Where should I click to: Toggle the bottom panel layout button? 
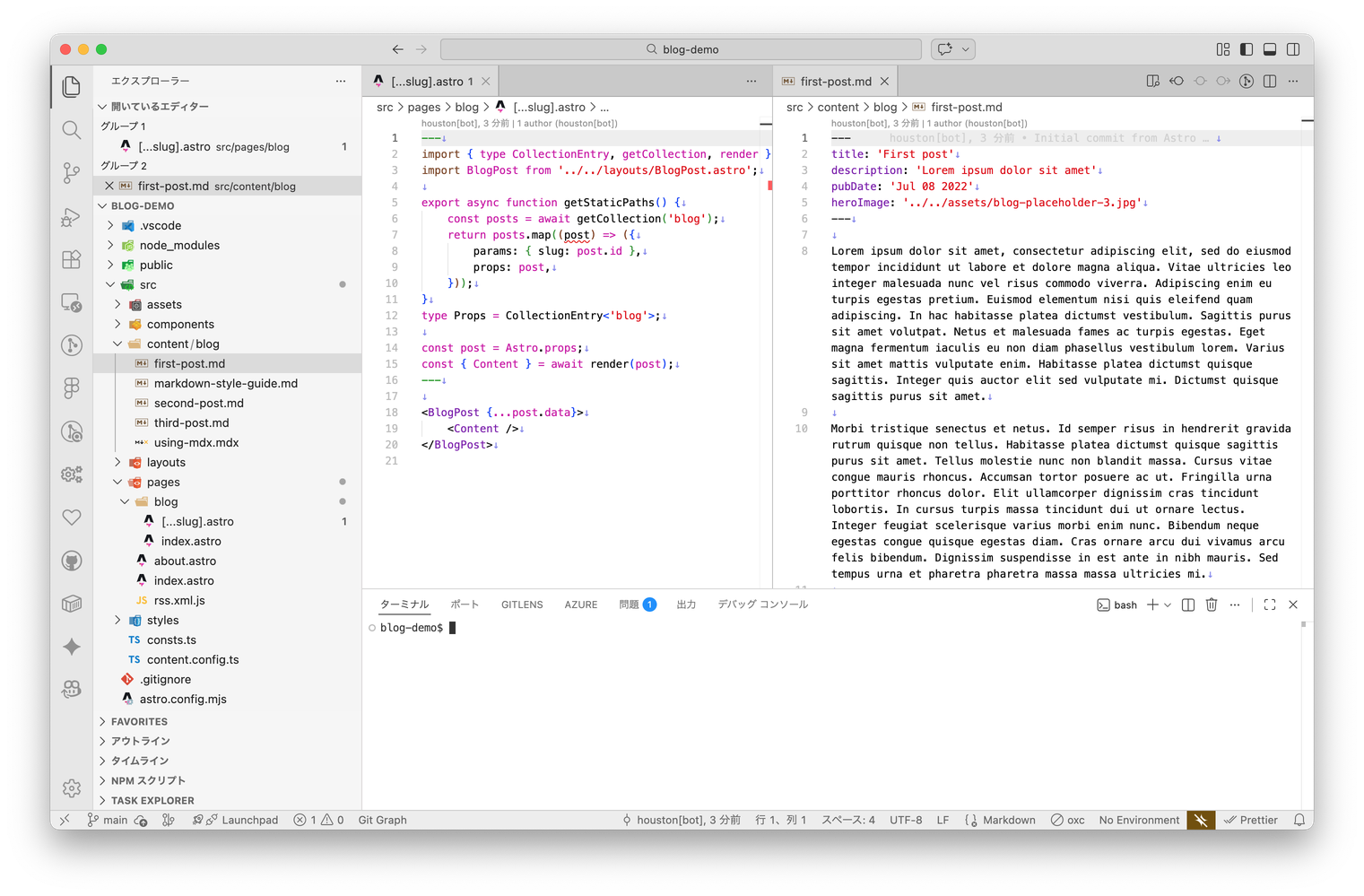pos(1270,49)
